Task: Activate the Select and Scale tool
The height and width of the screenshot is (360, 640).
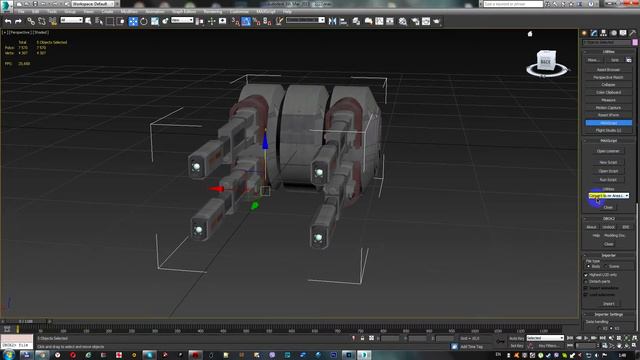Action: tap(155, 21)
